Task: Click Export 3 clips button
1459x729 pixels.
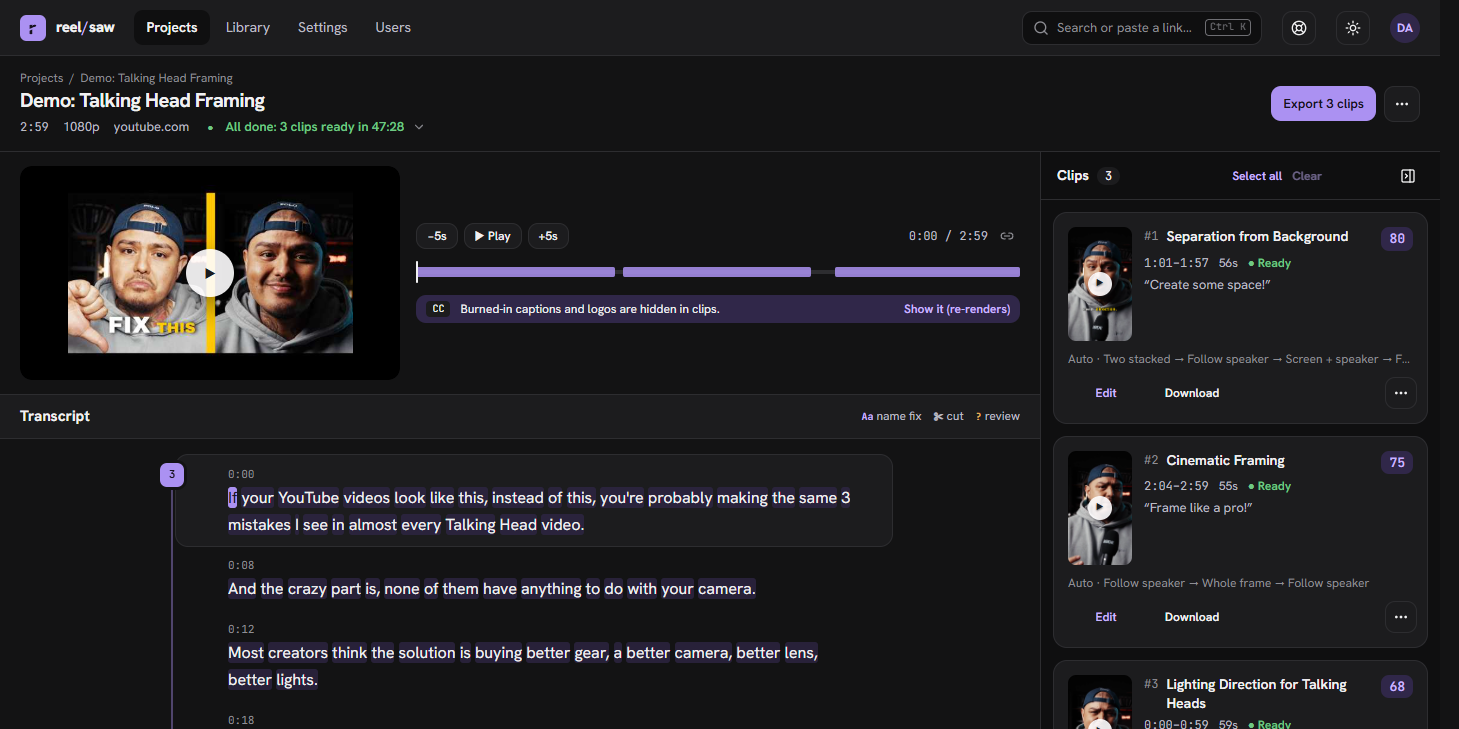Action: click(x=1323, y=104)
